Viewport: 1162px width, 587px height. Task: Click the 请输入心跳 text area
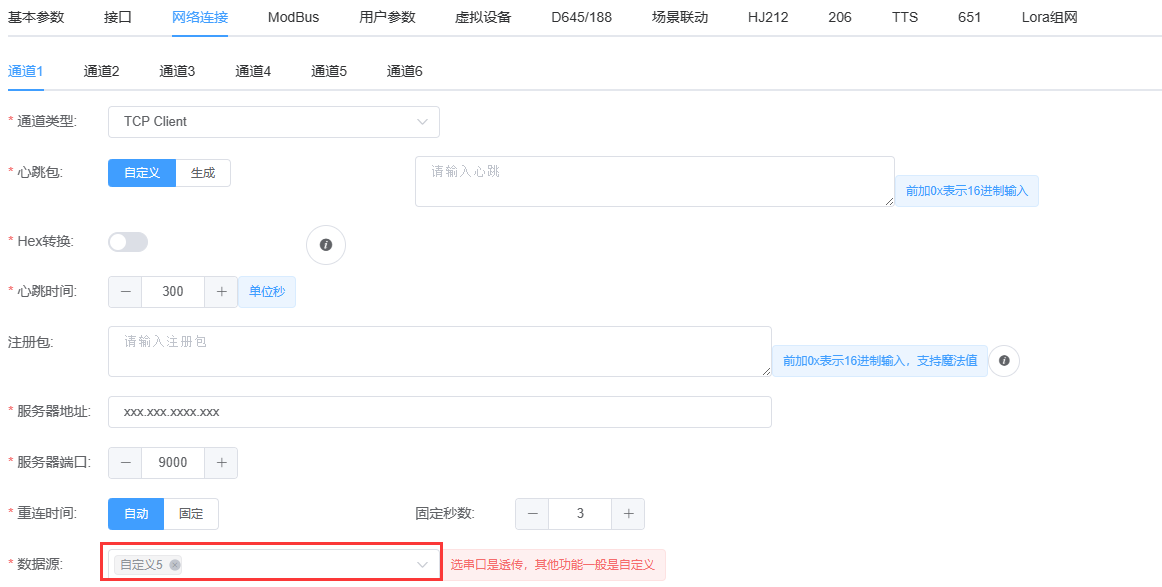[654, 181]
